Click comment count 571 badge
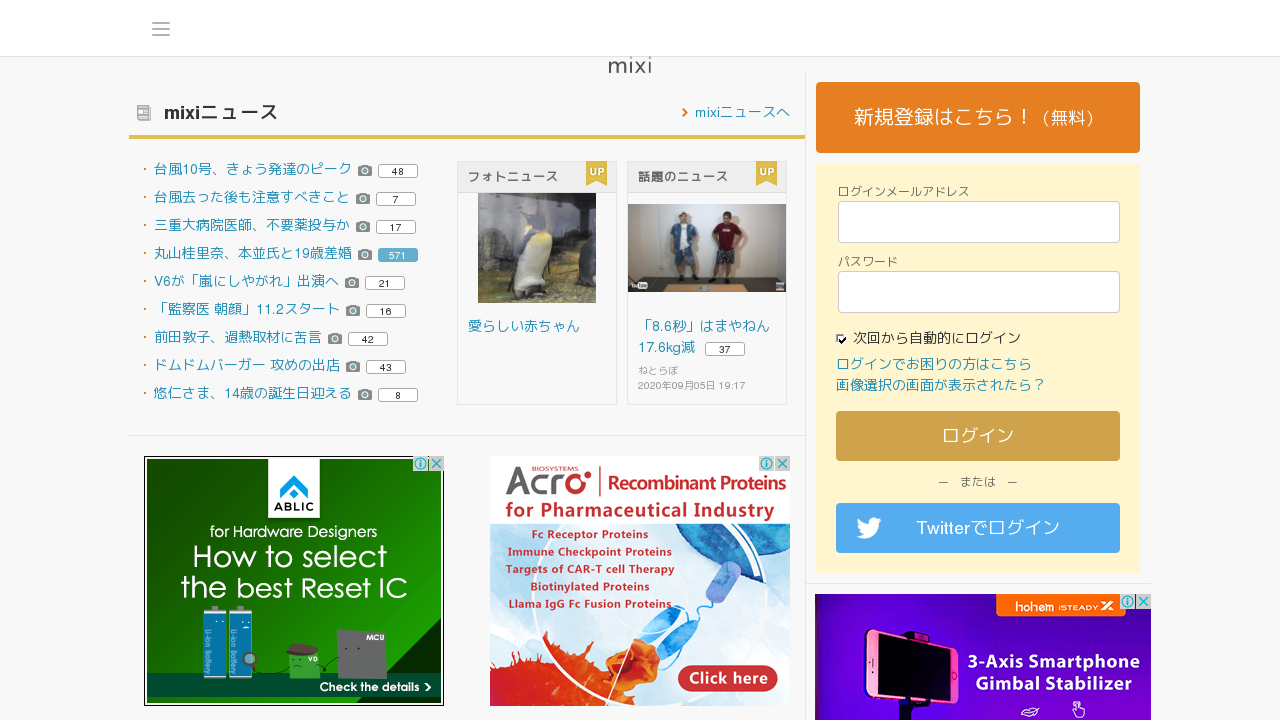The width and height of the screenshot is (1280, 720). (398, 255)
